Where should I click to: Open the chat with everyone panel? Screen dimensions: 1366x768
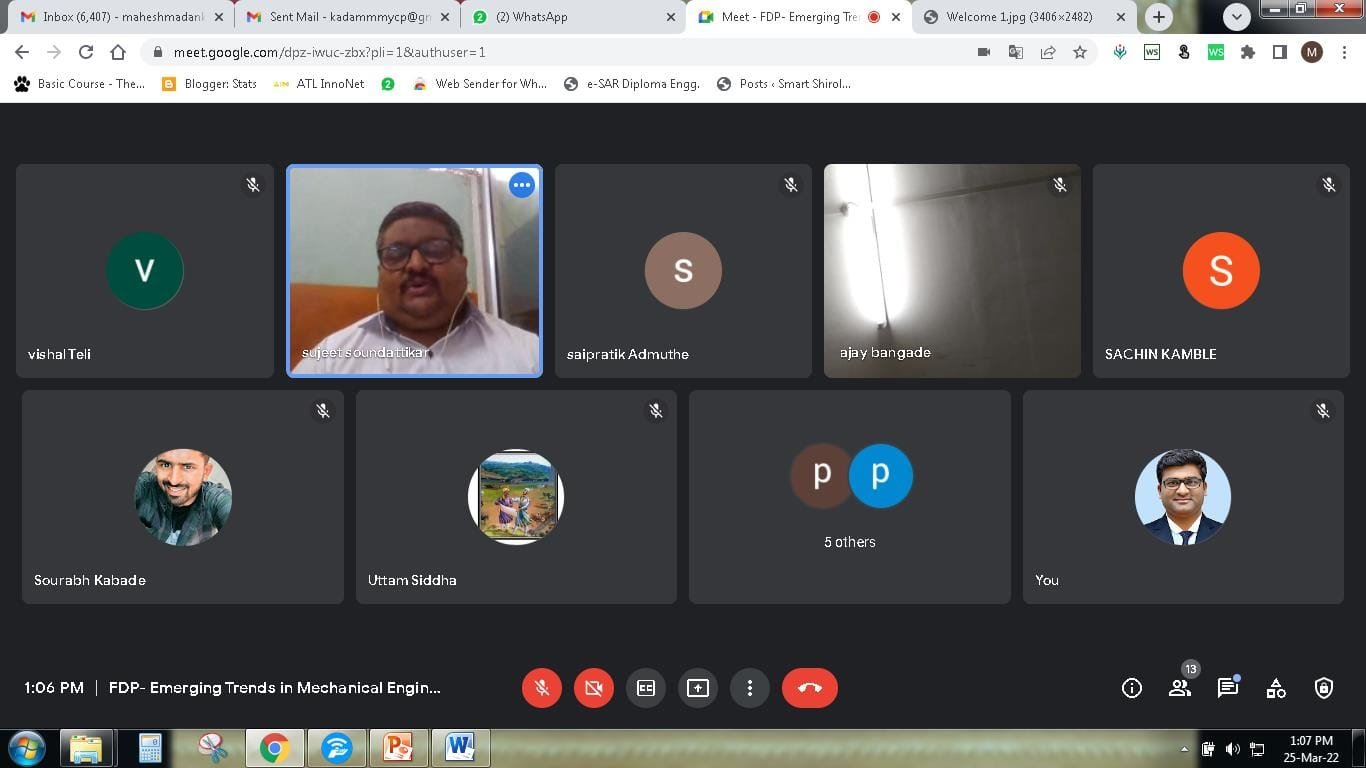1227,688
